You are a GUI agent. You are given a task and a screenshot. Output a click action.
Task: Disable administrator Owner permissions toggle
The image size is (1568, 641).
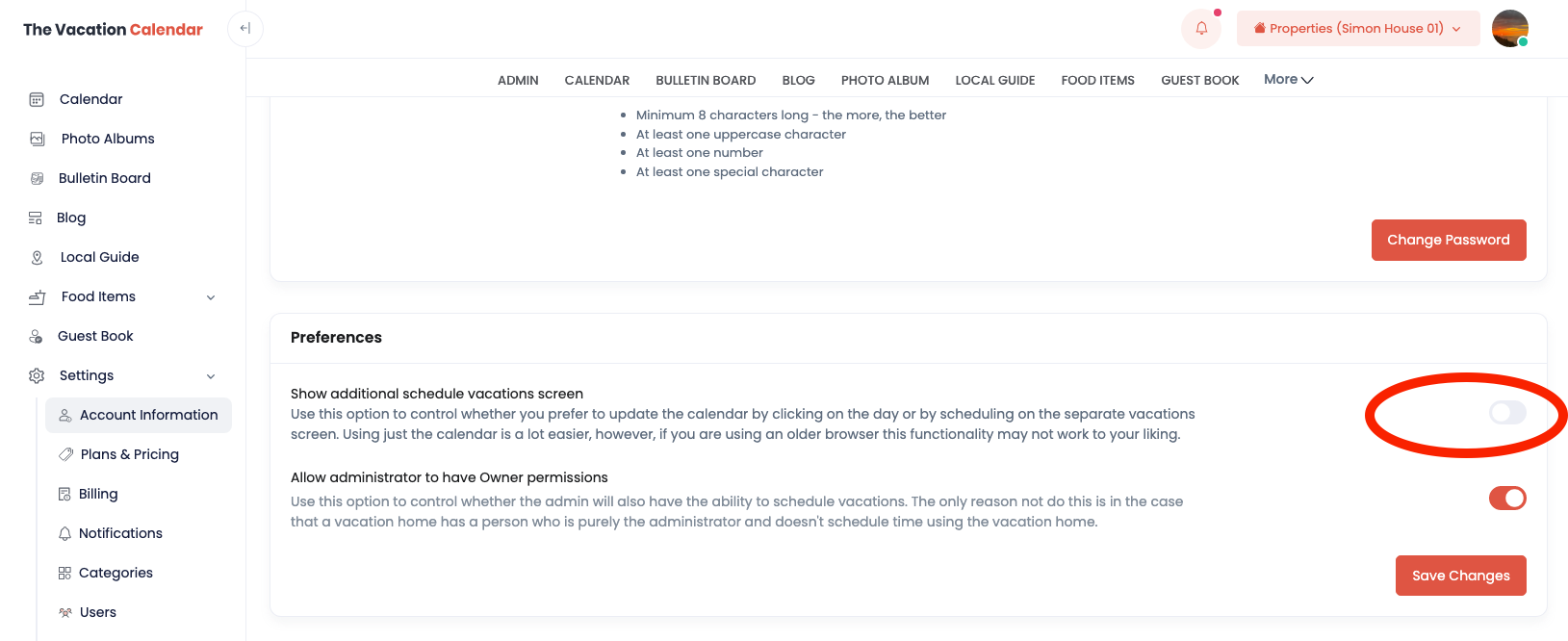coord(1506,499)
